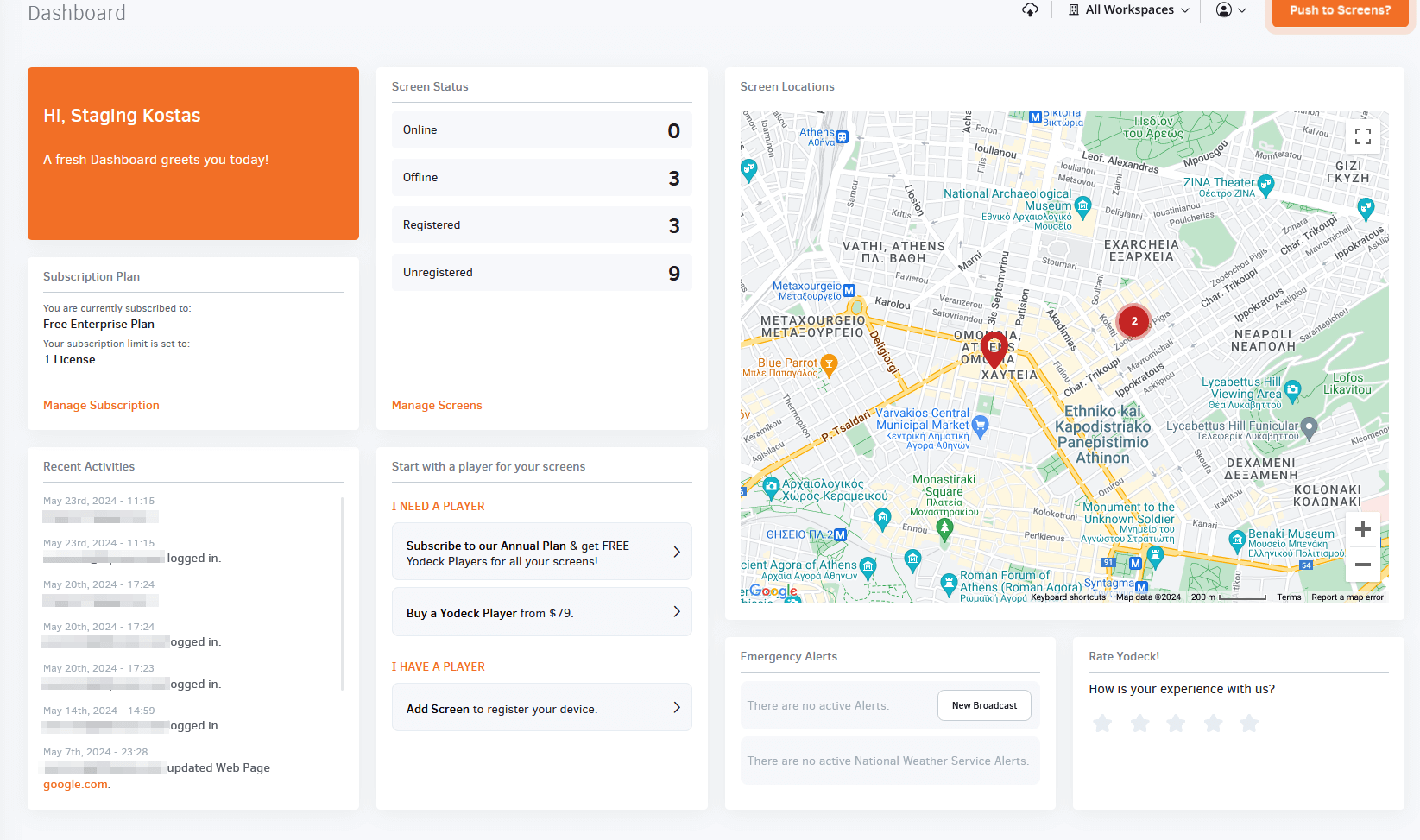Viewport: 1420px width, 840px height.
Task: Select the Unregistered screen status row
Action: click(x=541, y=272)
